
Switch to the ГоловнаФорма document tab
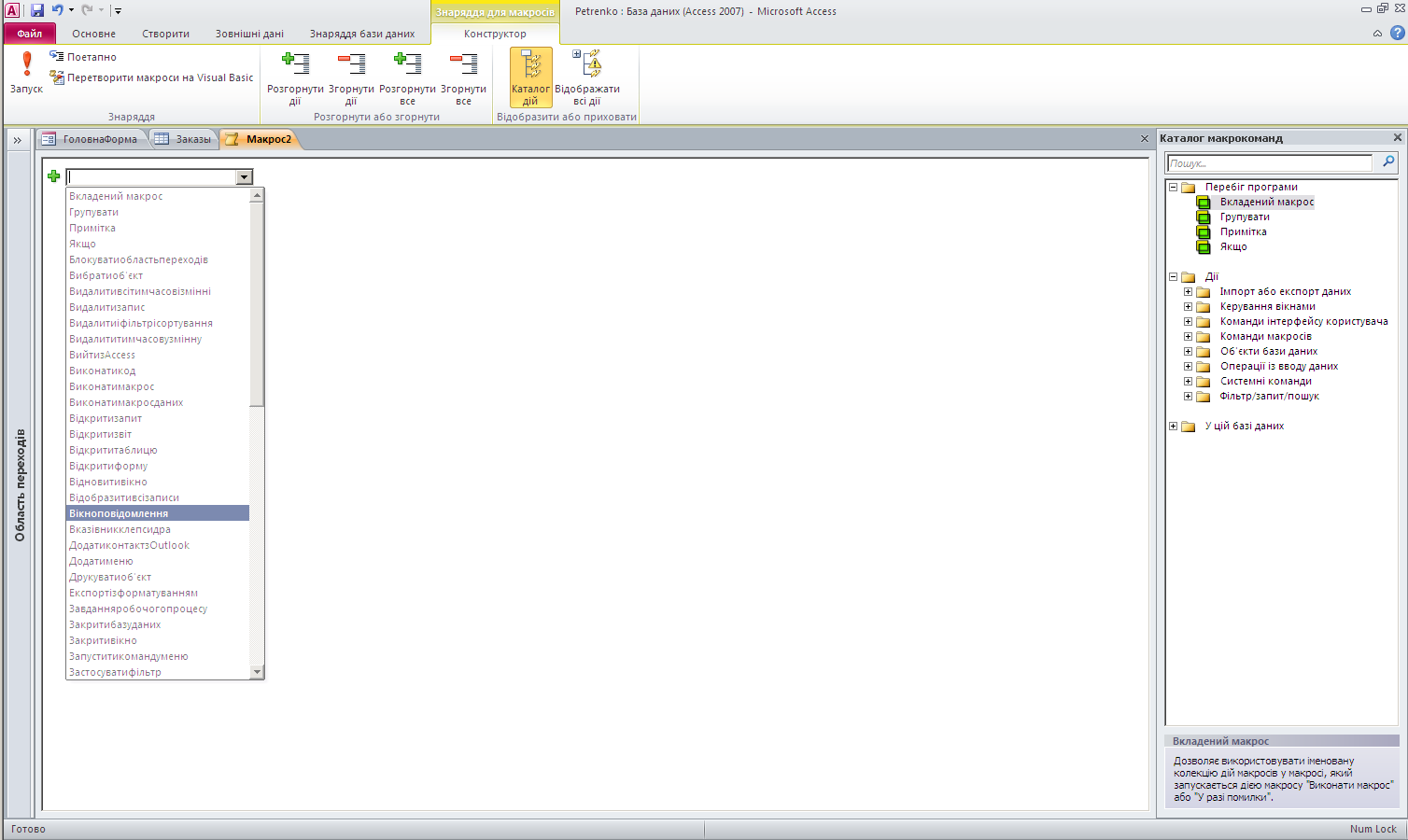[x=92, y=139]
